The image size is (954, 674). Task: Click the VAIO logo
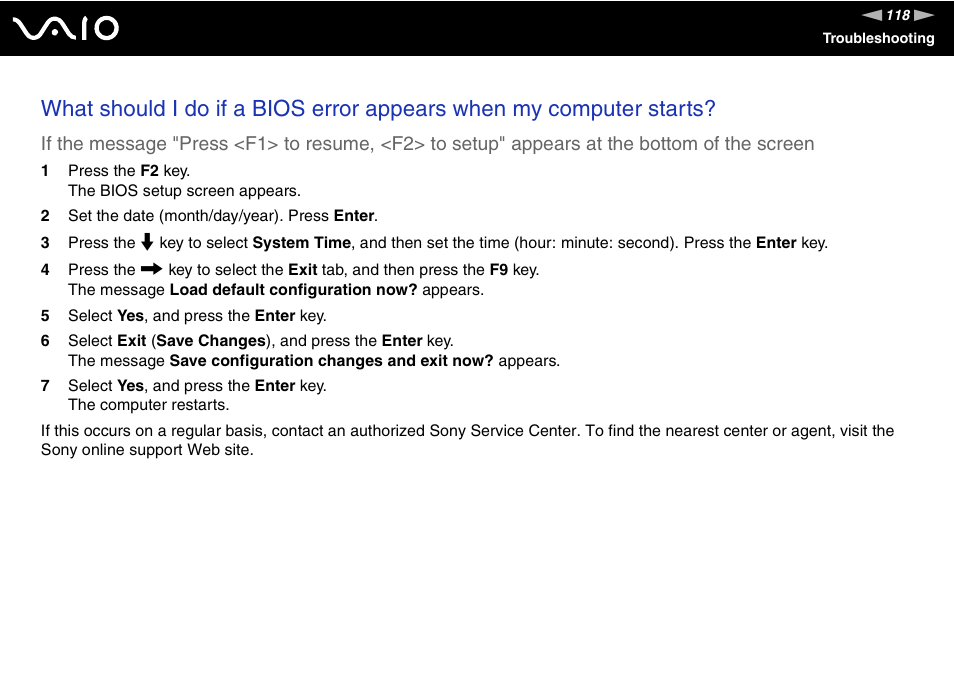[x=66, y=29]
